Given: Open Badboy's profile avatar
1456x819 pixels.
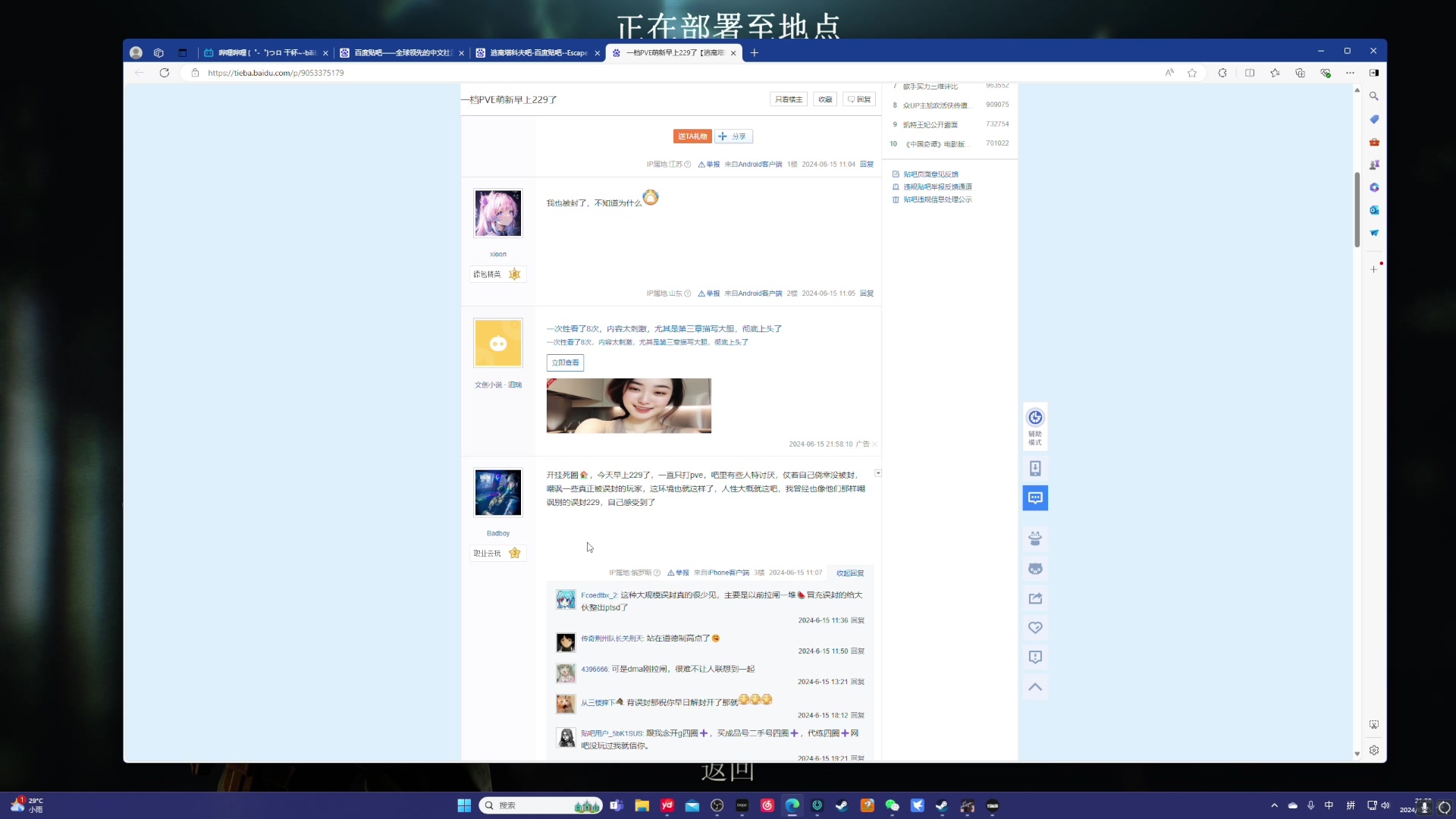Looking at the screenshot, I should [x=498, y=492].
